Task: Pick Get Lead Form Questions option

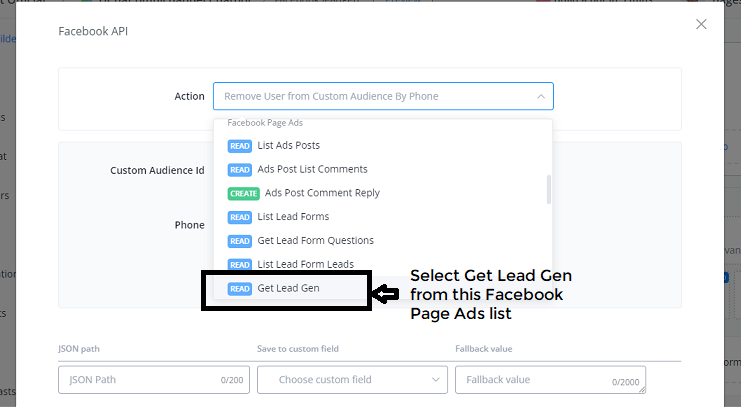Action: tap(315, 241)
